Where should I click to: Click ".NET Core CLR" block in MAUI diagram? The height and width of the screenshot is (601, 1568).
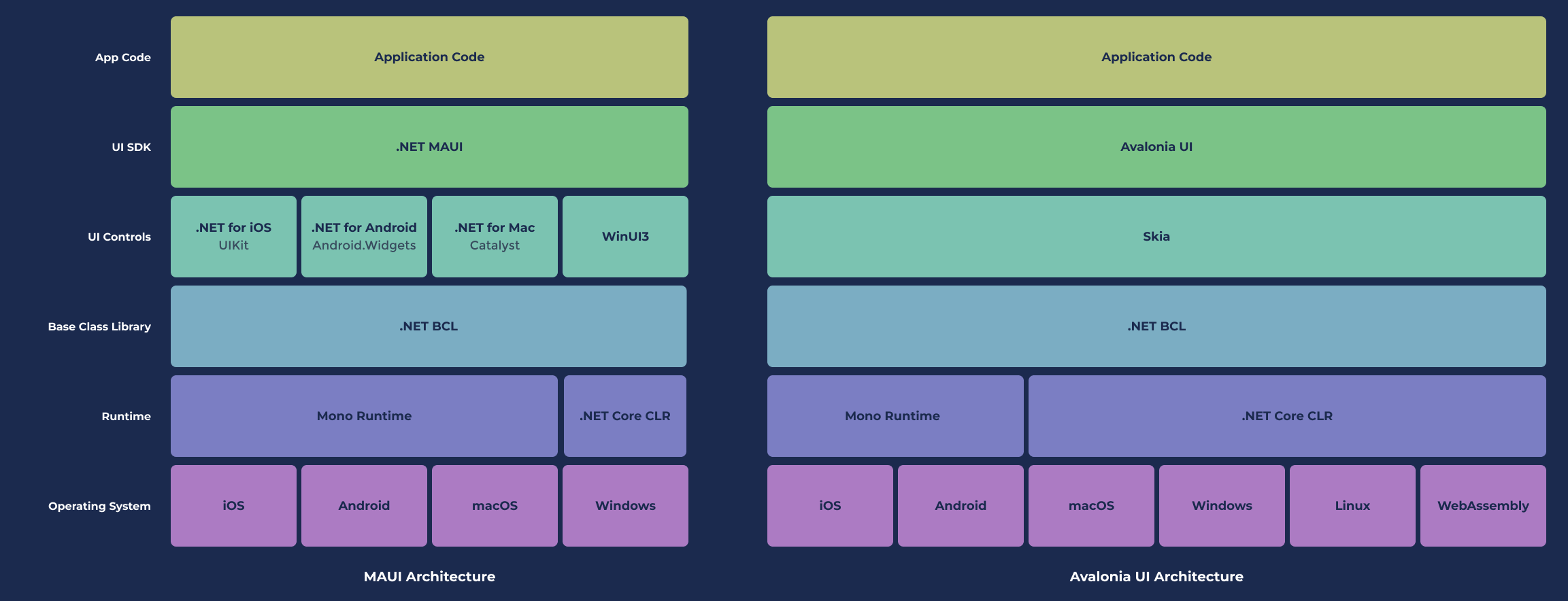(x=625, y=416)
